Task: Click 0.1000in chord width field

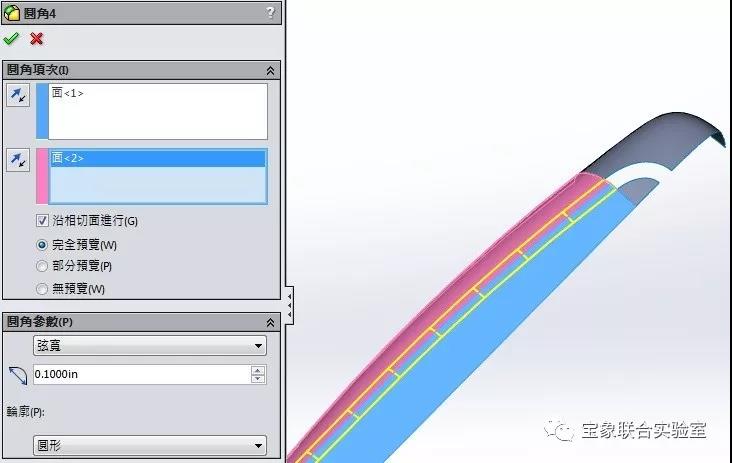Action: (142, 374)
